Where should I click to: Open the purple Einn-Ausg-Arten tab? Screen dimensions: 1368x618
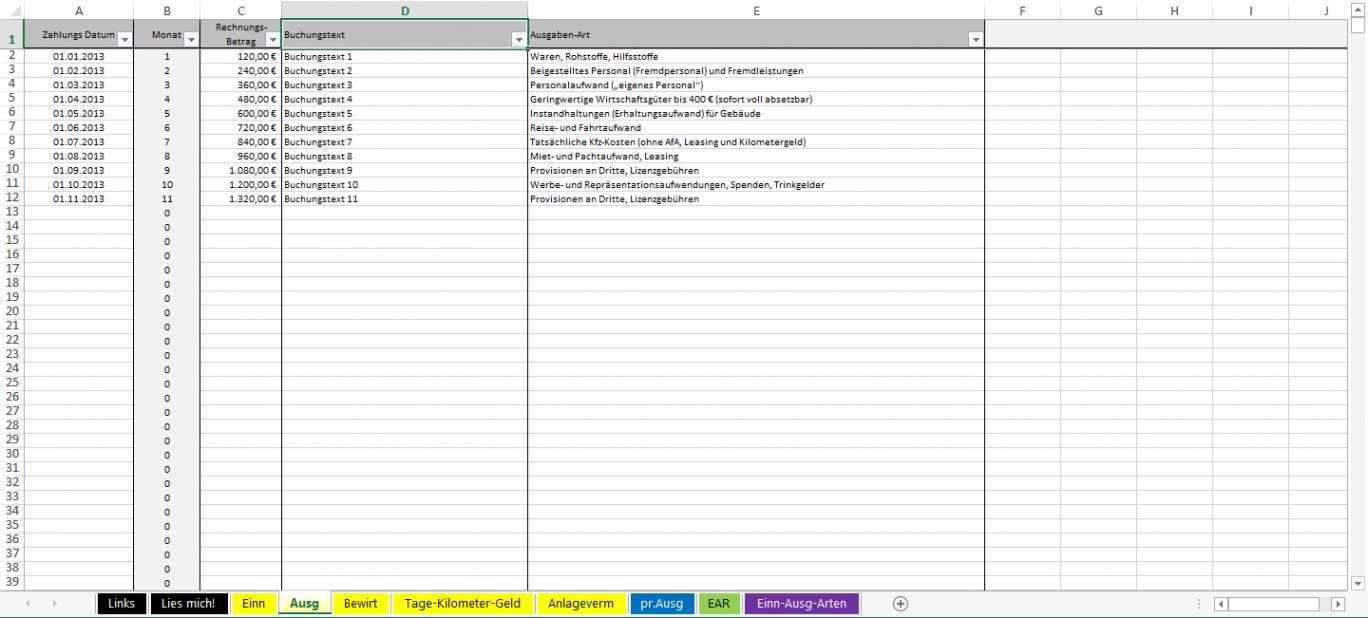(x=801, y=604)
